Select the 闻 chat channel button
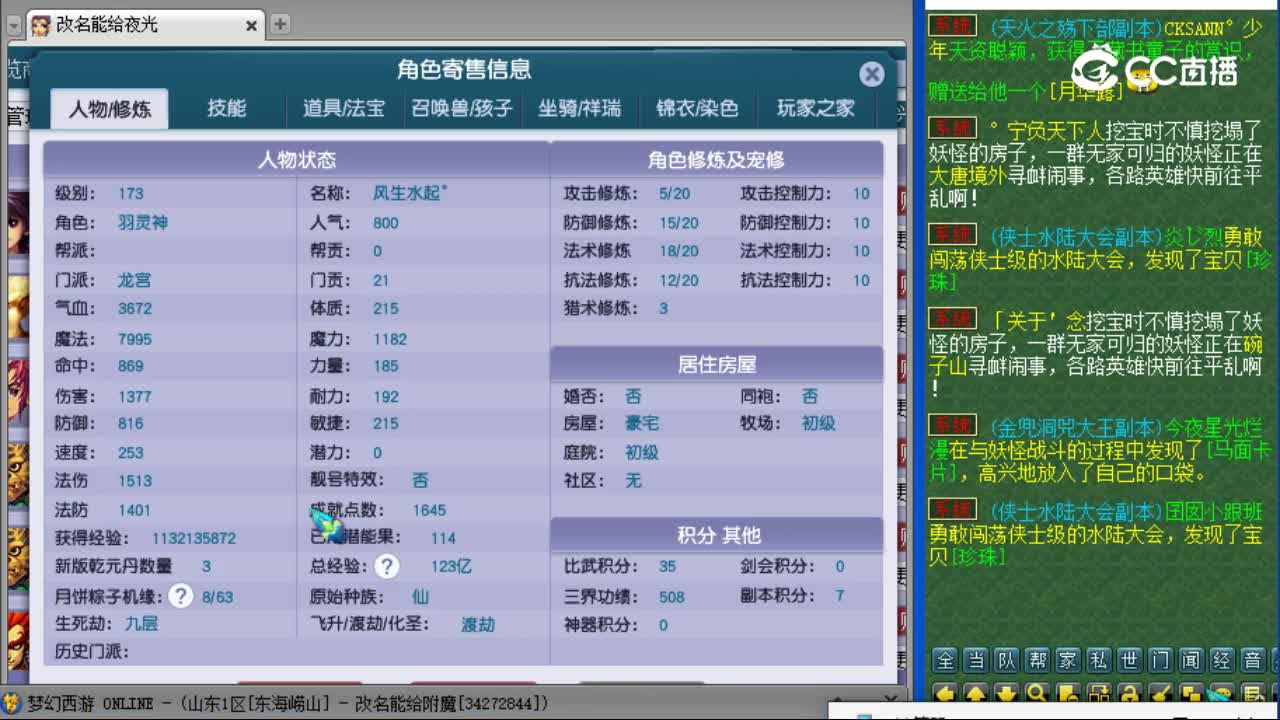The width and height of the screenshot is (1280, 720). point(1191,660)
